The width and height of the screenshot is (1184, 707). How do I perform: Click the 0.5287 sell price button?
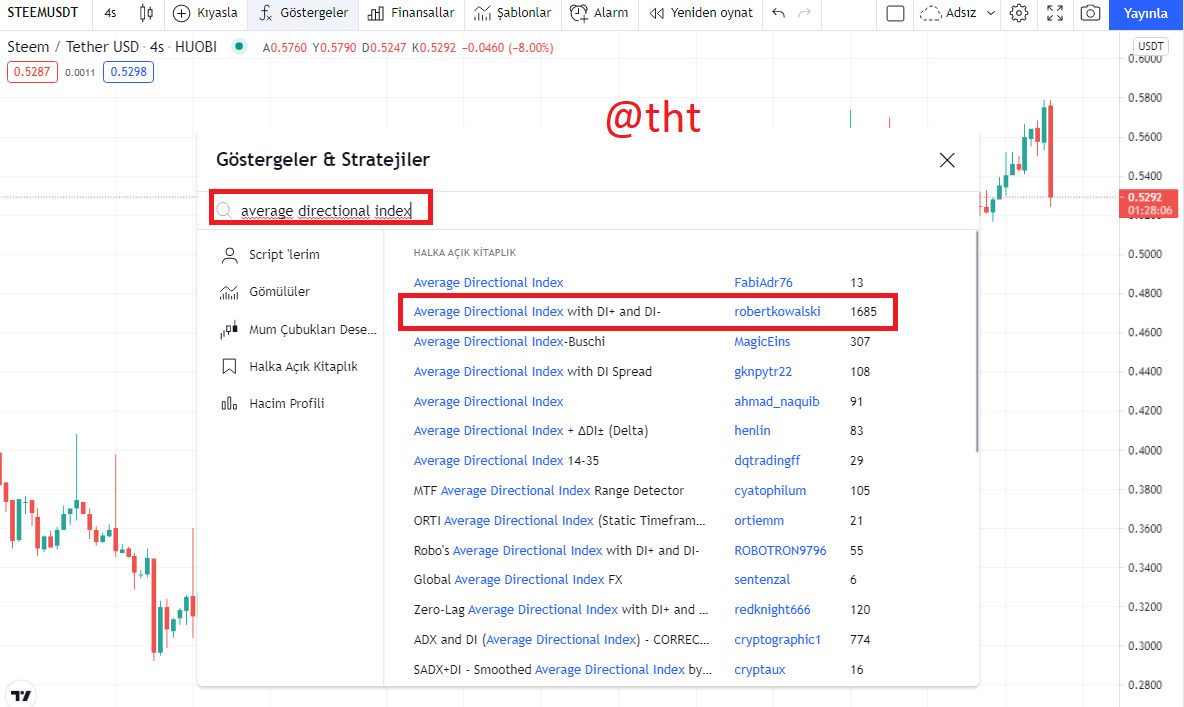pyautogui.click(x=32, y=72)
